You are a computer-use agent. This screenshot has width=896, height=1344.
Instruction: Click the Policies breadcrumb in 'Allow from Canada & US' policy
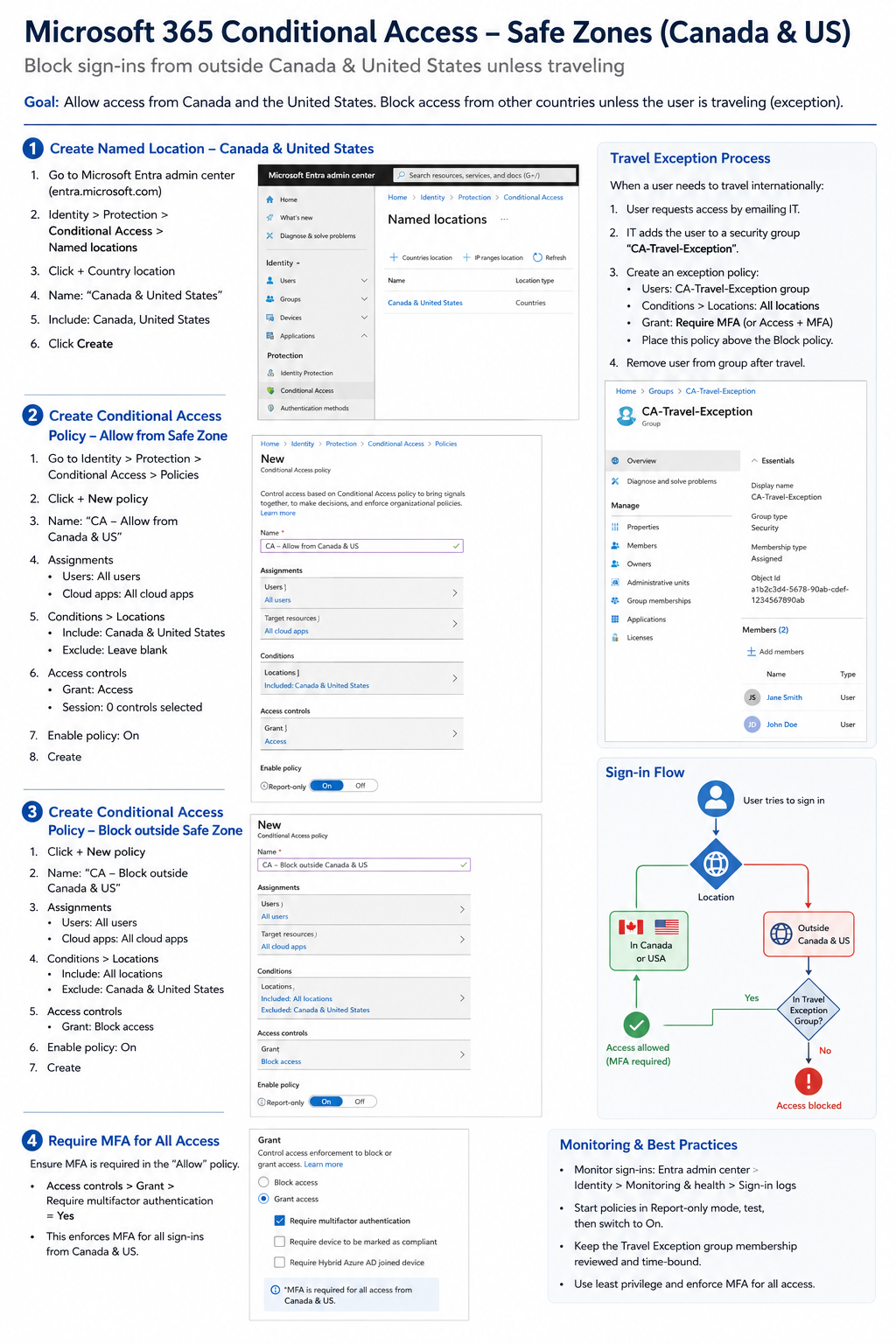(446, 444)
